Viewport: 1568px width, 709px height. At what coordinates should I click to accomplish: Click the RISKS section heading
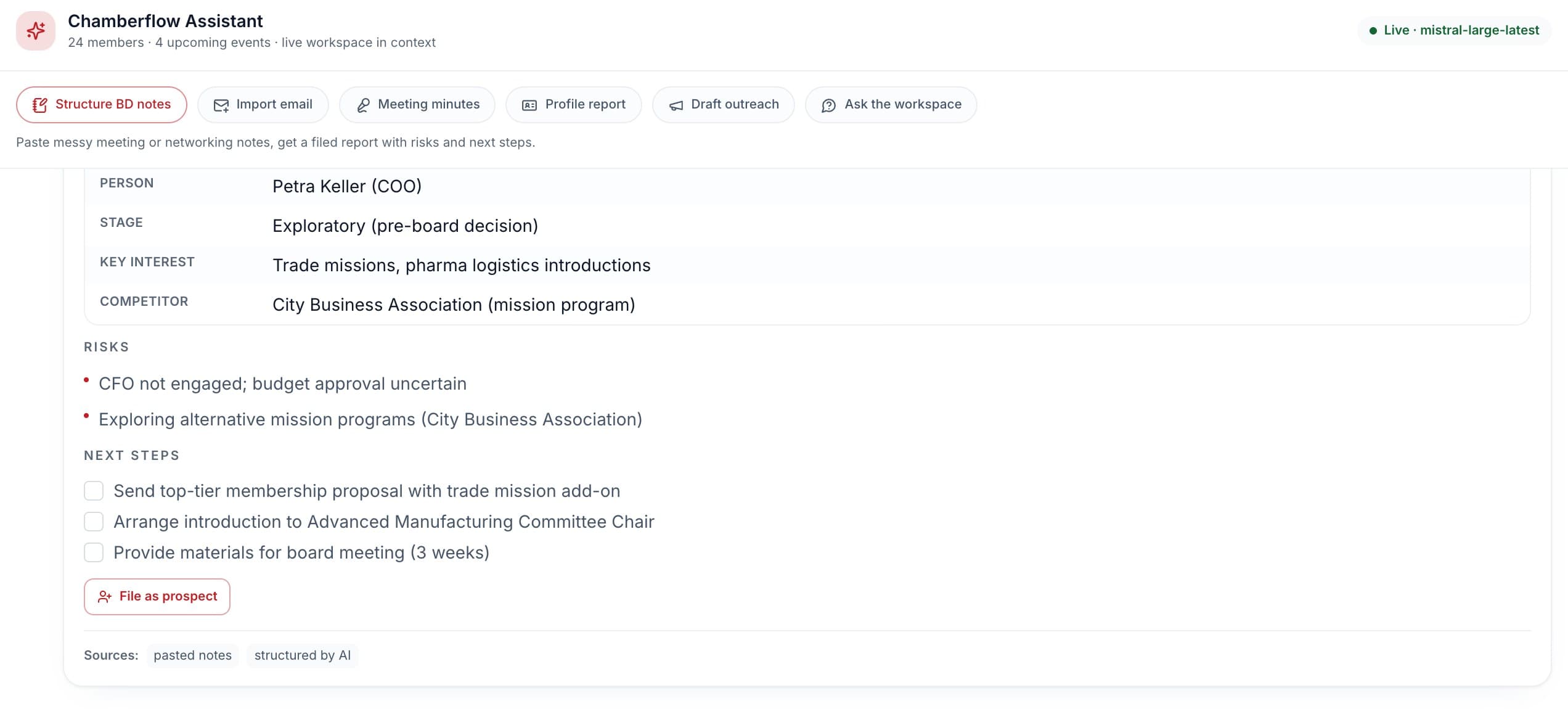[107, 347]
